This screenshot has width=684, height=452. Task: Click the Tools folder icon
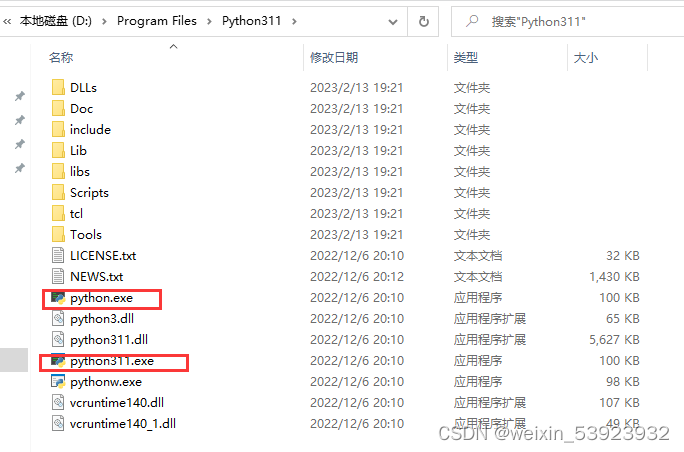58,234
